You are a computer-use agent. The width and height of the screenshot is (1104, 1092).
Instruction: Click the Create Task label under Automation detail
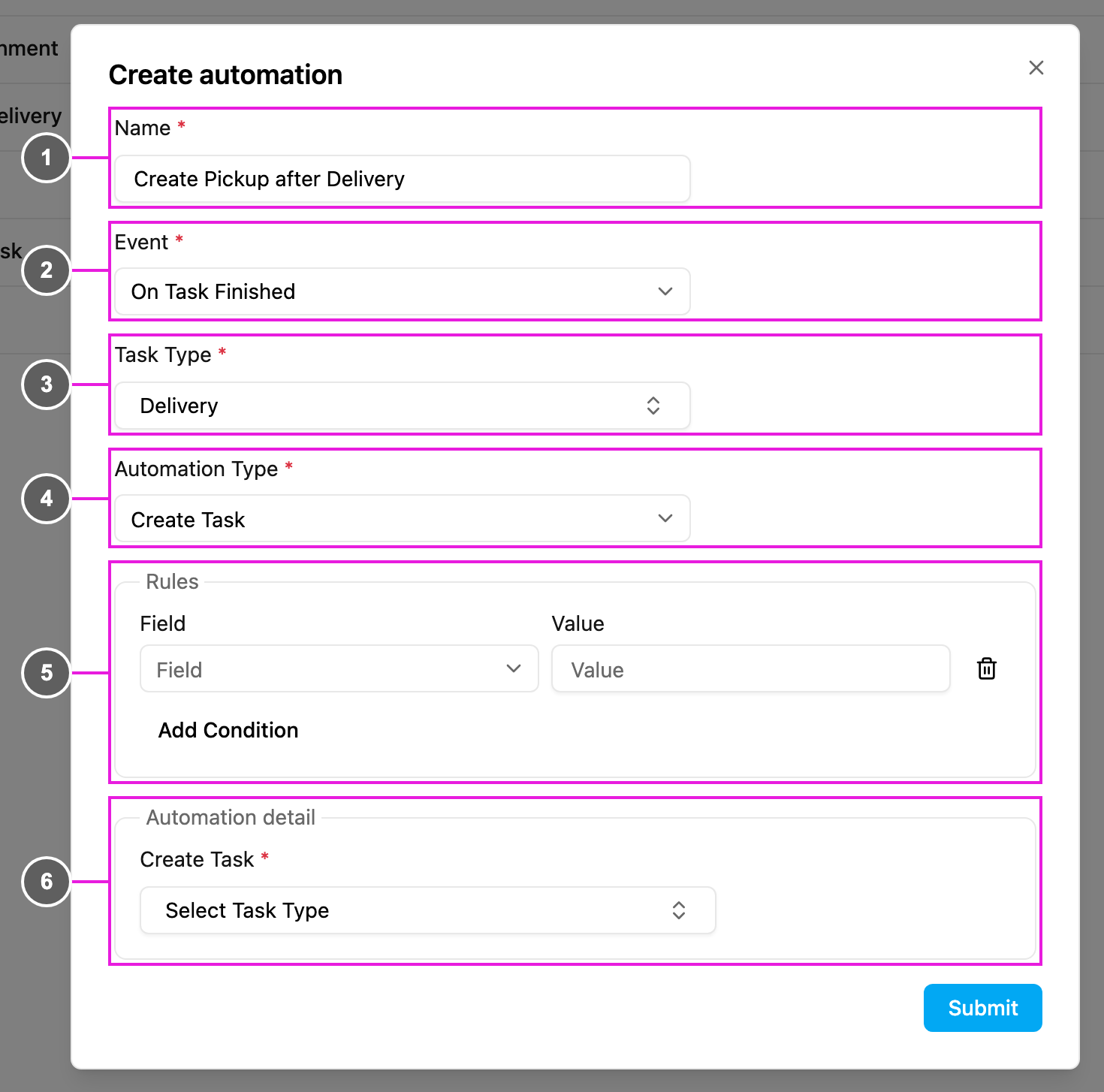pos(198,859)
